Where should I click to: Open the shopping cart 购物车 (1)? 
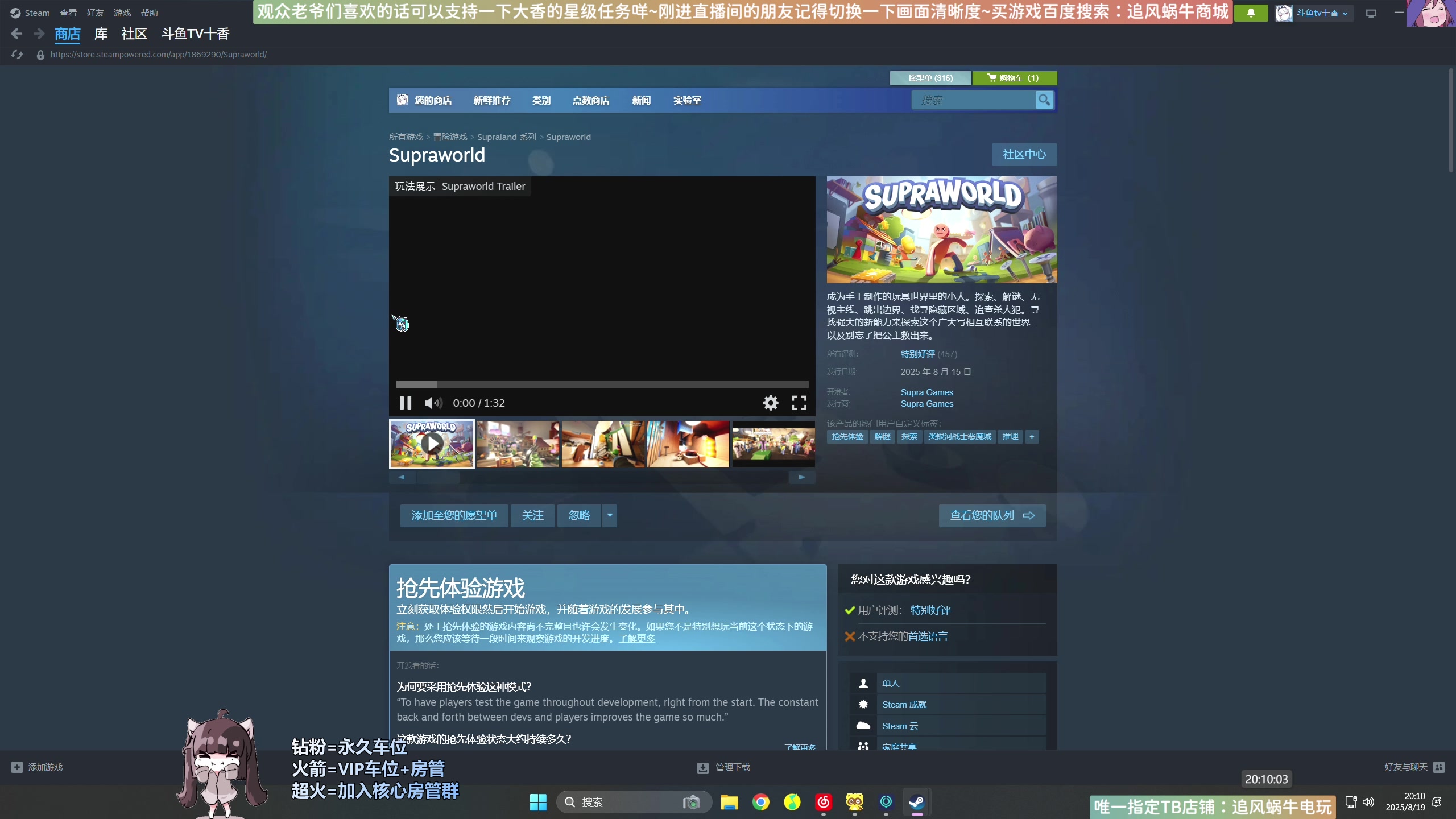[x=1014, y=78]
